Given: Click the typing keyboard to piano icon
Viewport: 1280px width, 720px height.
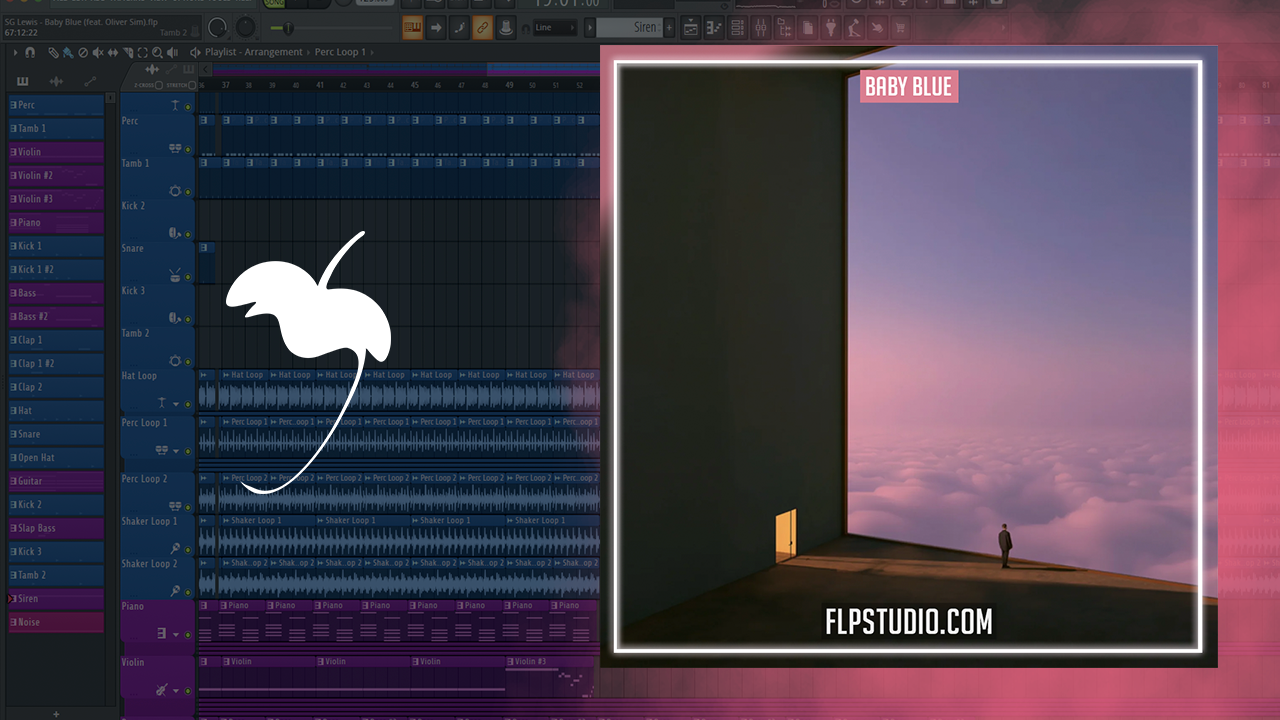Looking at the screenshot, I should [x=412, y=28].
